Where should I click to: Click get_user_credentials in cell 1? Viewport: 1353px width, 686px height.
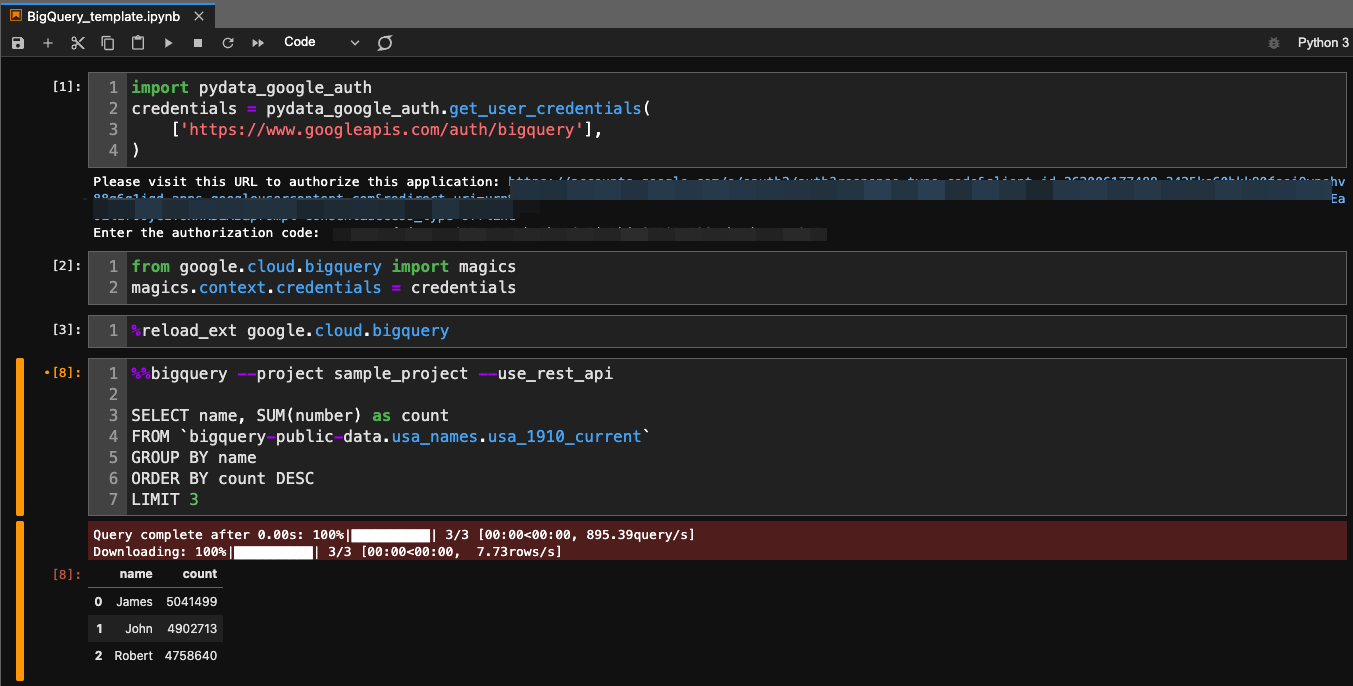point(545,108)
